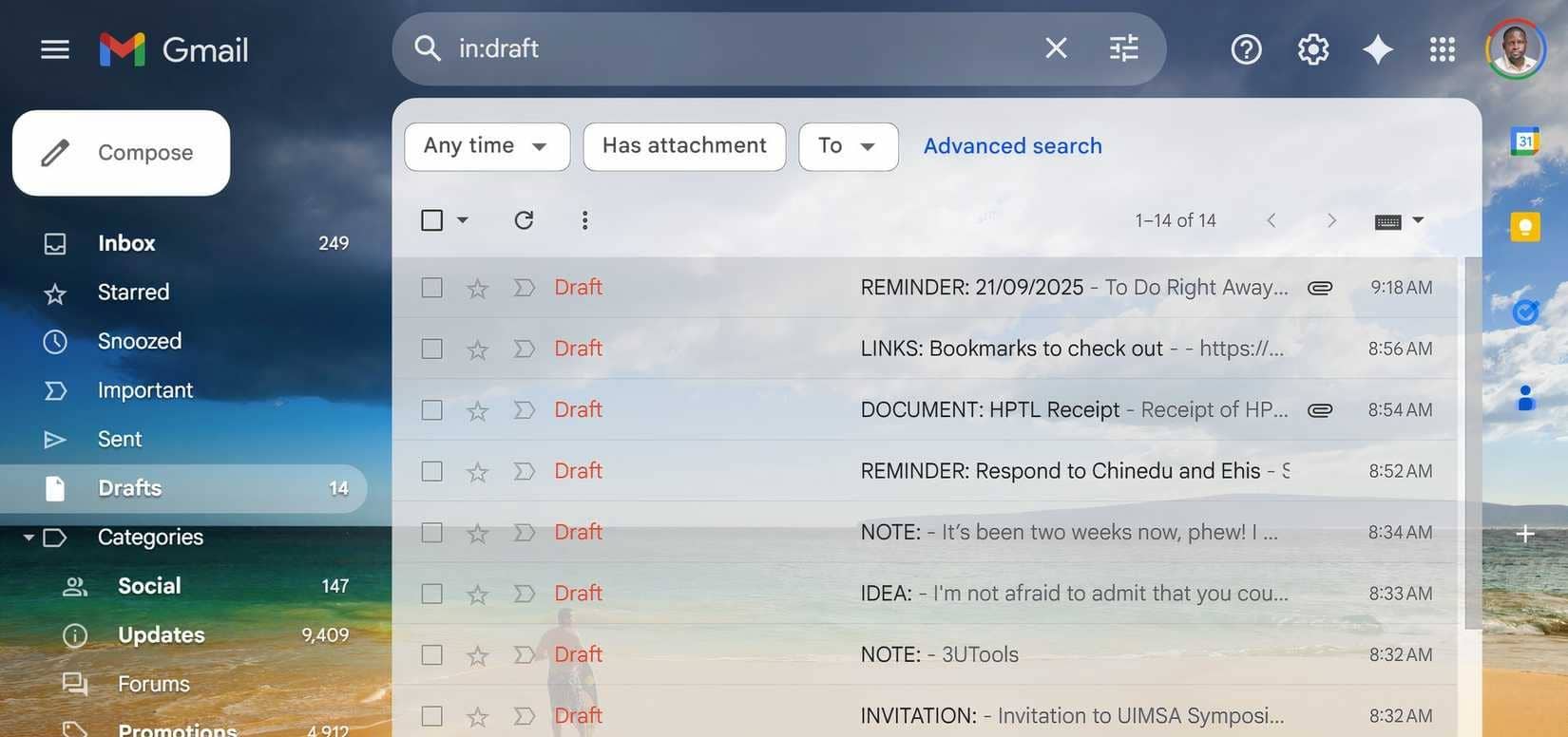Screen dimensions: 1568x737
Task: Go to Inbox folder
Action: pos(183,243)
